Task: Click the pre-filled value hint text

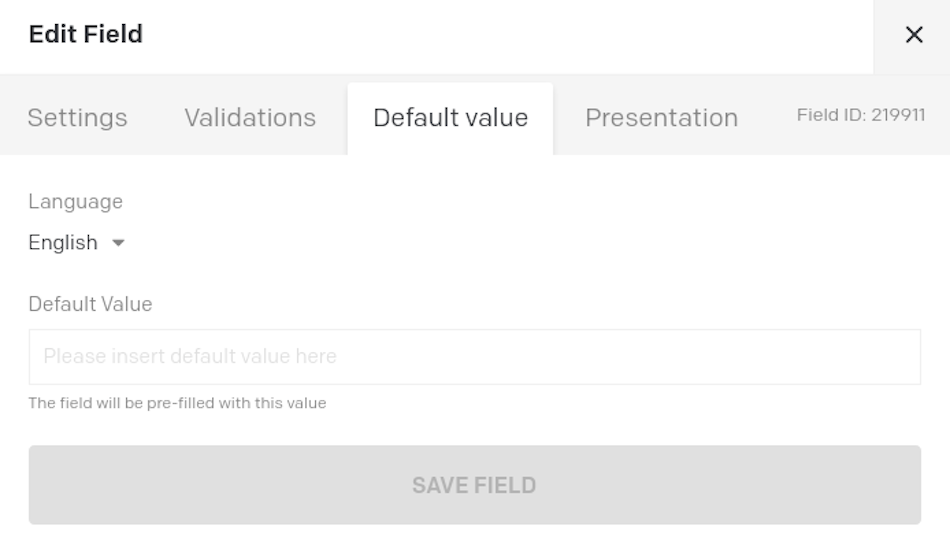Action: [x=178, y=403]
